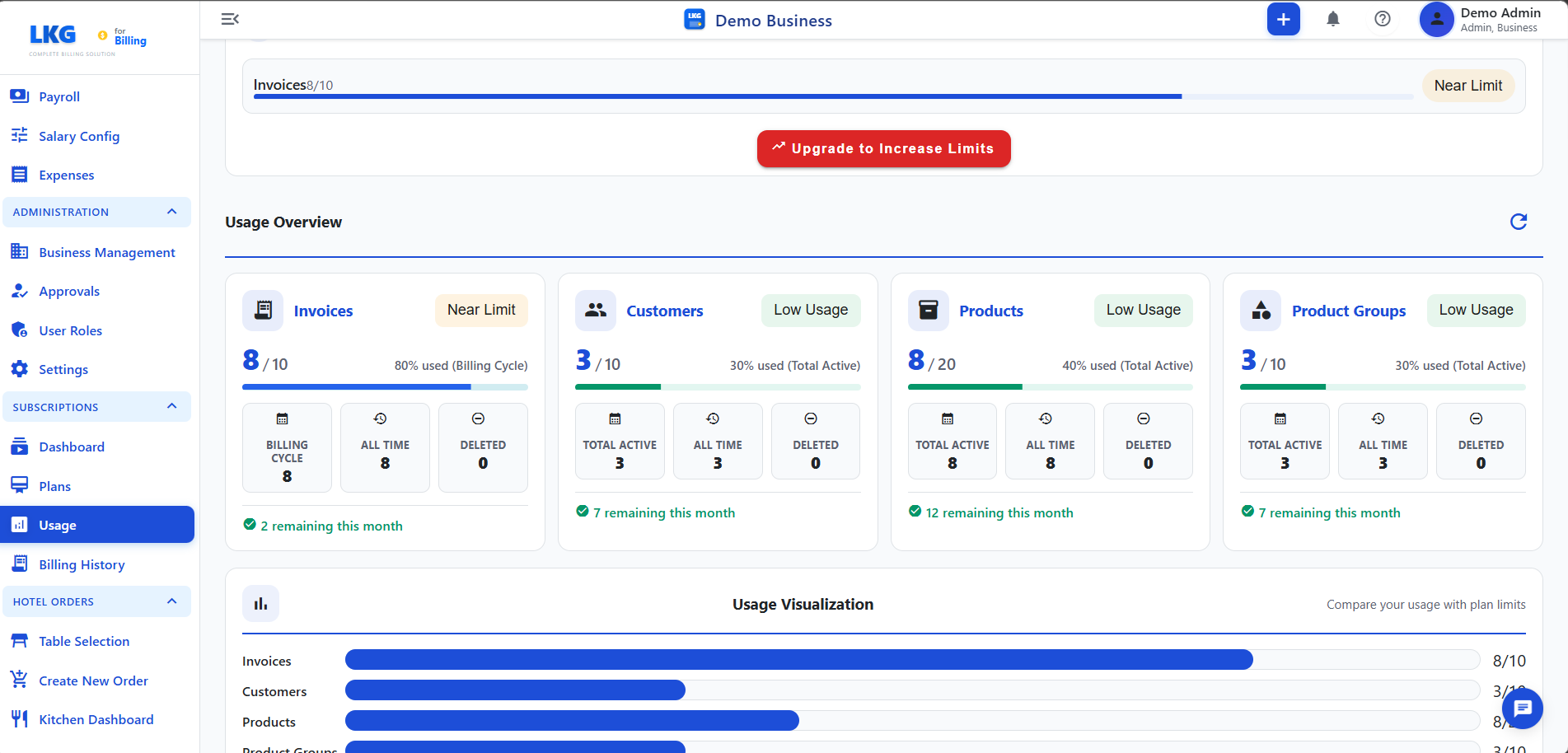
Task: Click the Table Selection table icon
Action: click(x=20, y=641)
